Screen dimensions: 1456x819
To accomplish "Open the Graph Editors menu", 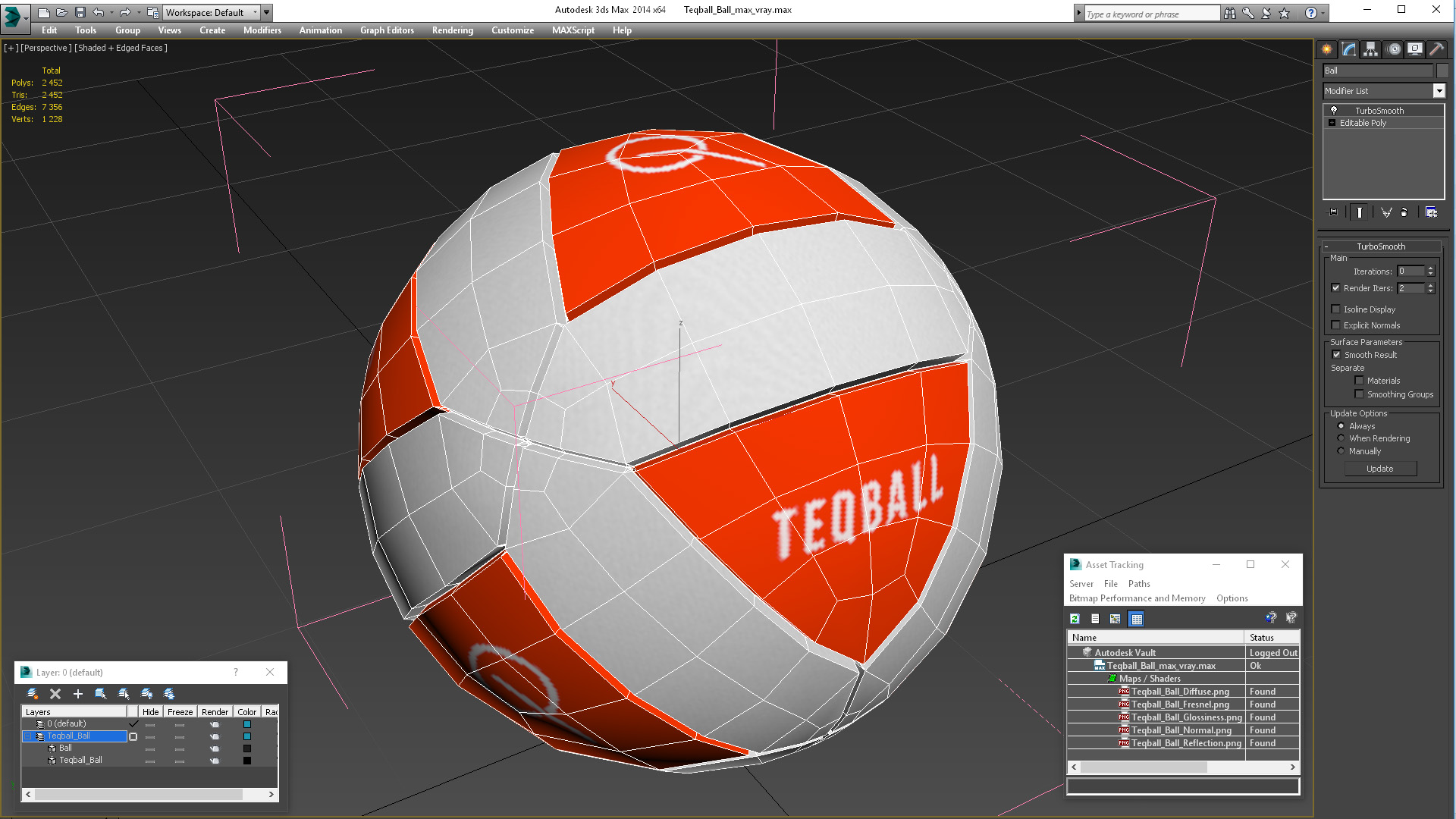I will pos(387,30).
